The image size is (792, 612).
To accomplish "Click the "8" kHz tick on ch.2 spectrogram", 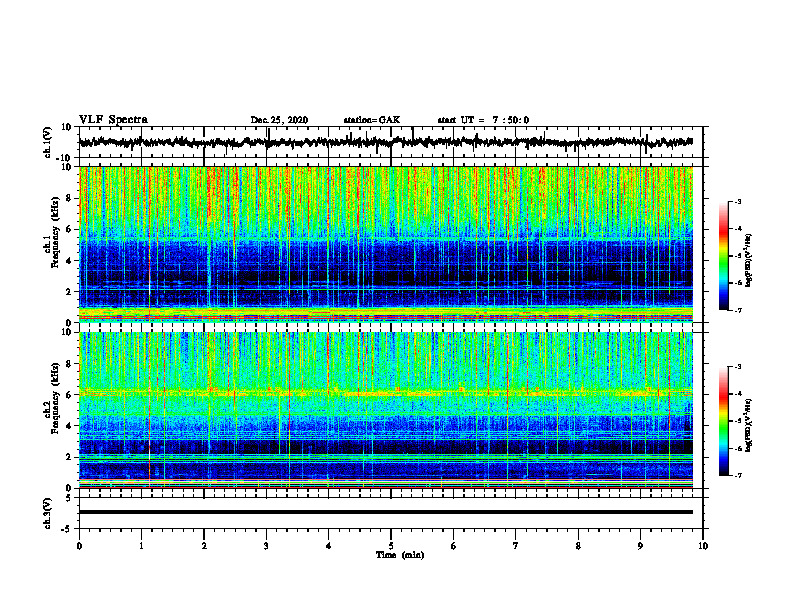I will pyautogui.click(x=69, y=364).
